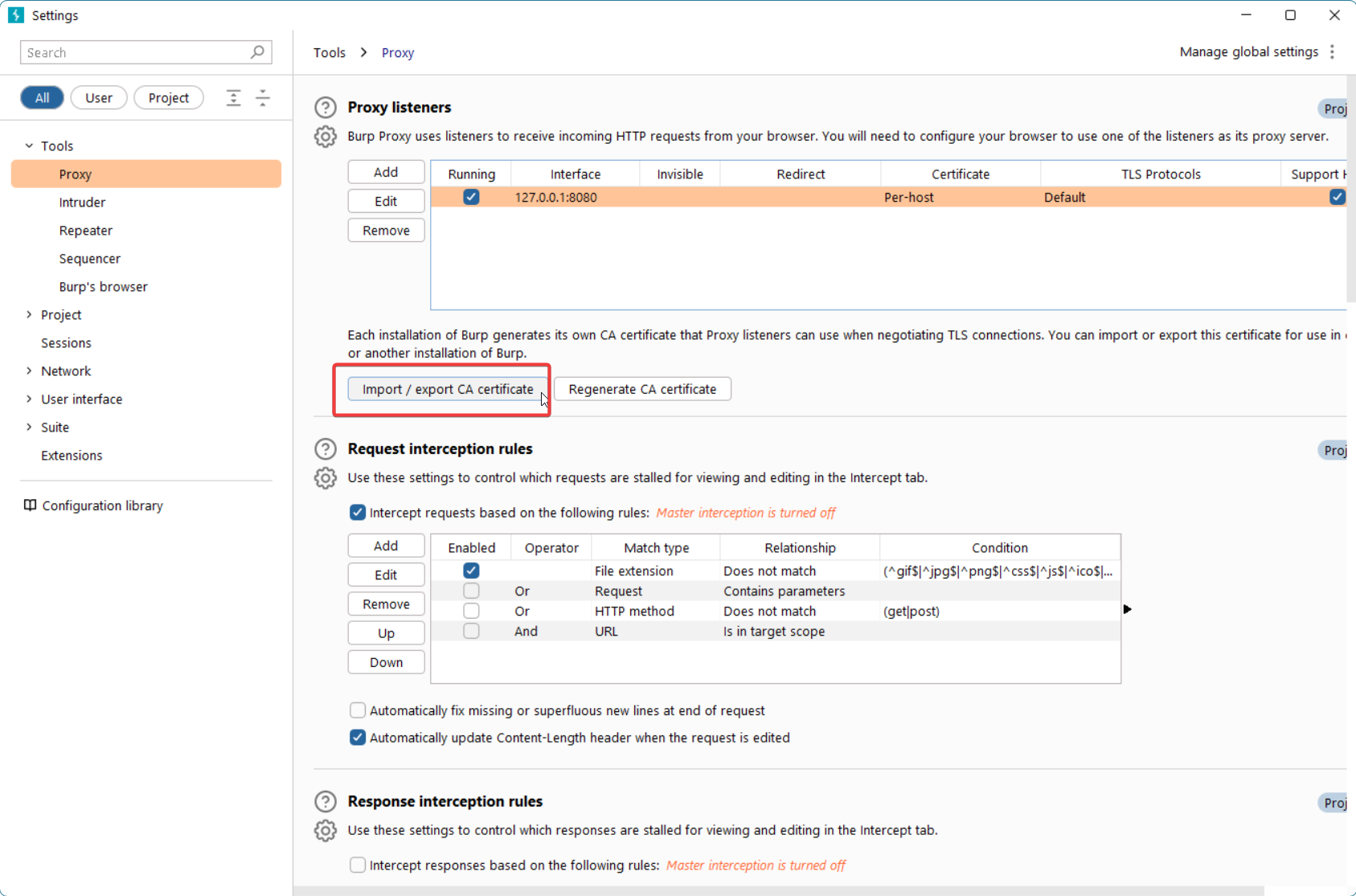This screenshot has width=1356, height=896.
Task: Click Regenerate CA certificate button
Action: (642, 389)
